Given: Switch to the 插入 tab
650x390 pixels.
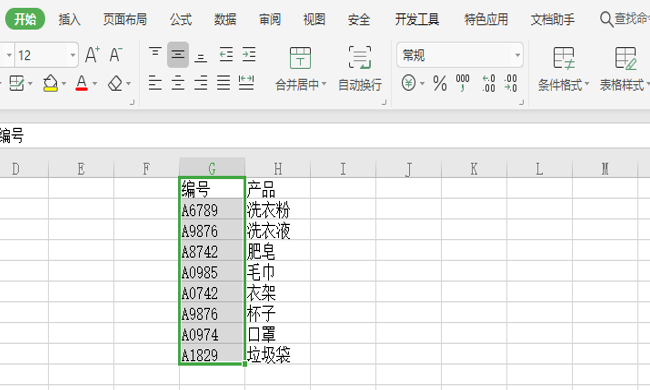Looking at the screenshot, I should [x=69, y=19].
